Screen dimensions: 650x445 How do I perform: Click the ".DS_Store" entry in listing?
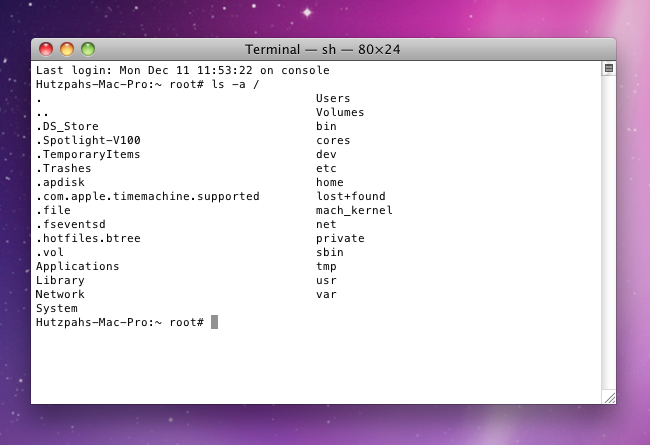pyautogui.click(x=67, y=126)
